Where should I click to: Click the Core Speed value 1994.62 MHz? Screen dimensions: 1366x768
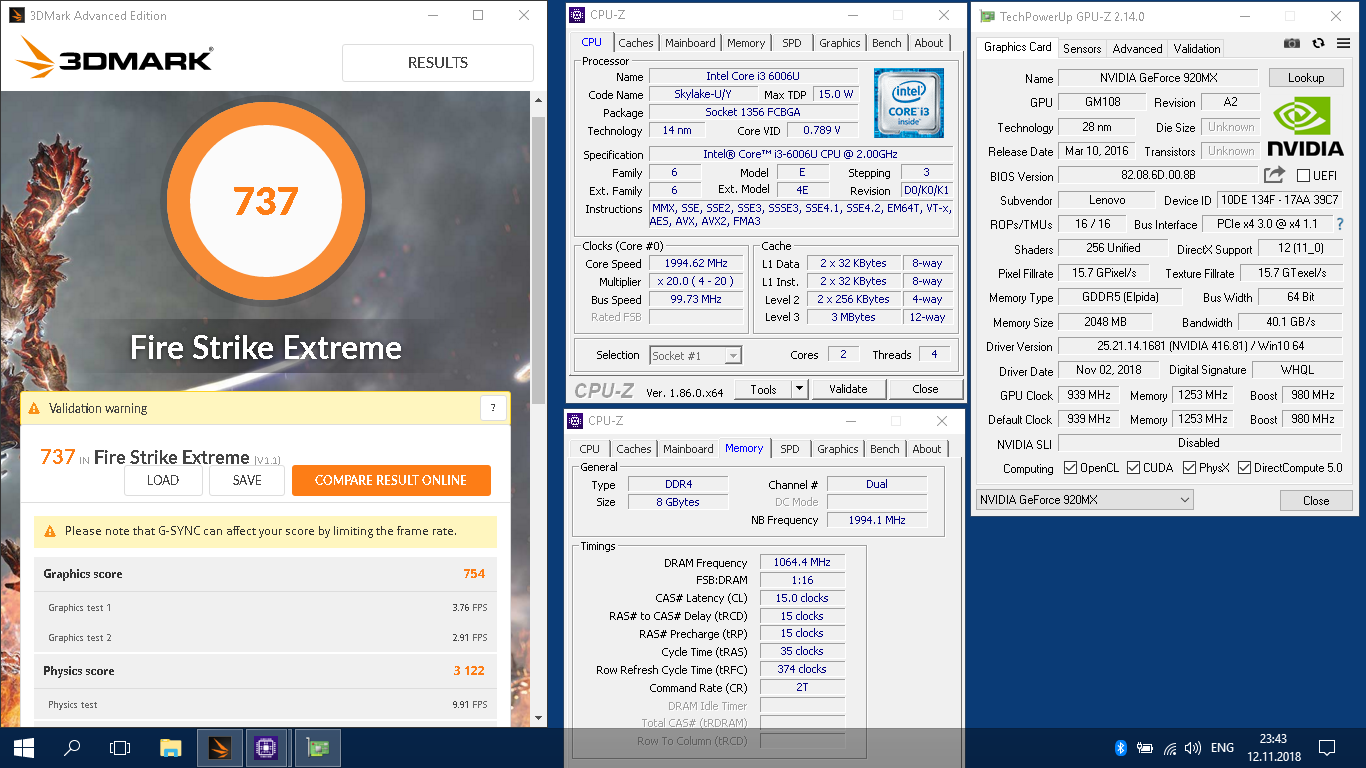click(696, 264)
